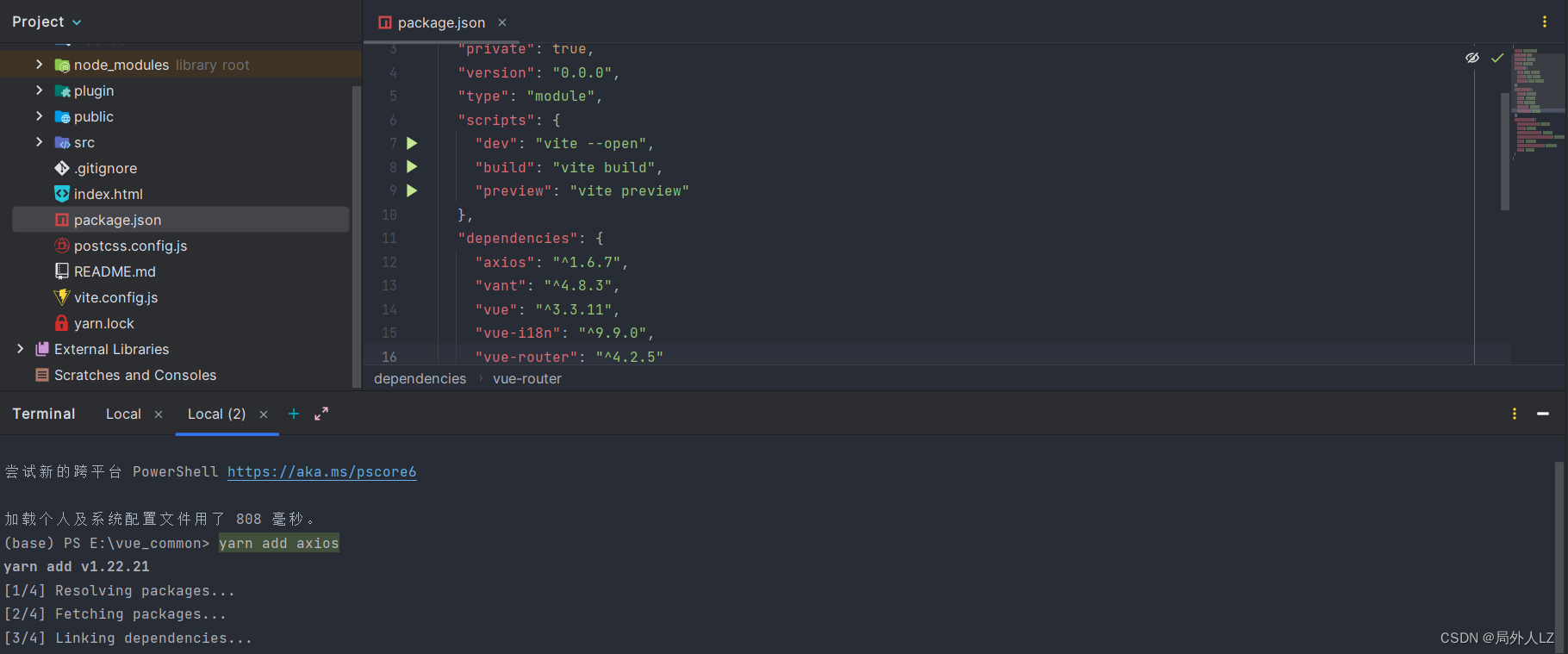Screen dimensions: 1568x654
Task: Click the Scratches and Consoles icon
Action: pyautogui.click(x=42, y=375)
